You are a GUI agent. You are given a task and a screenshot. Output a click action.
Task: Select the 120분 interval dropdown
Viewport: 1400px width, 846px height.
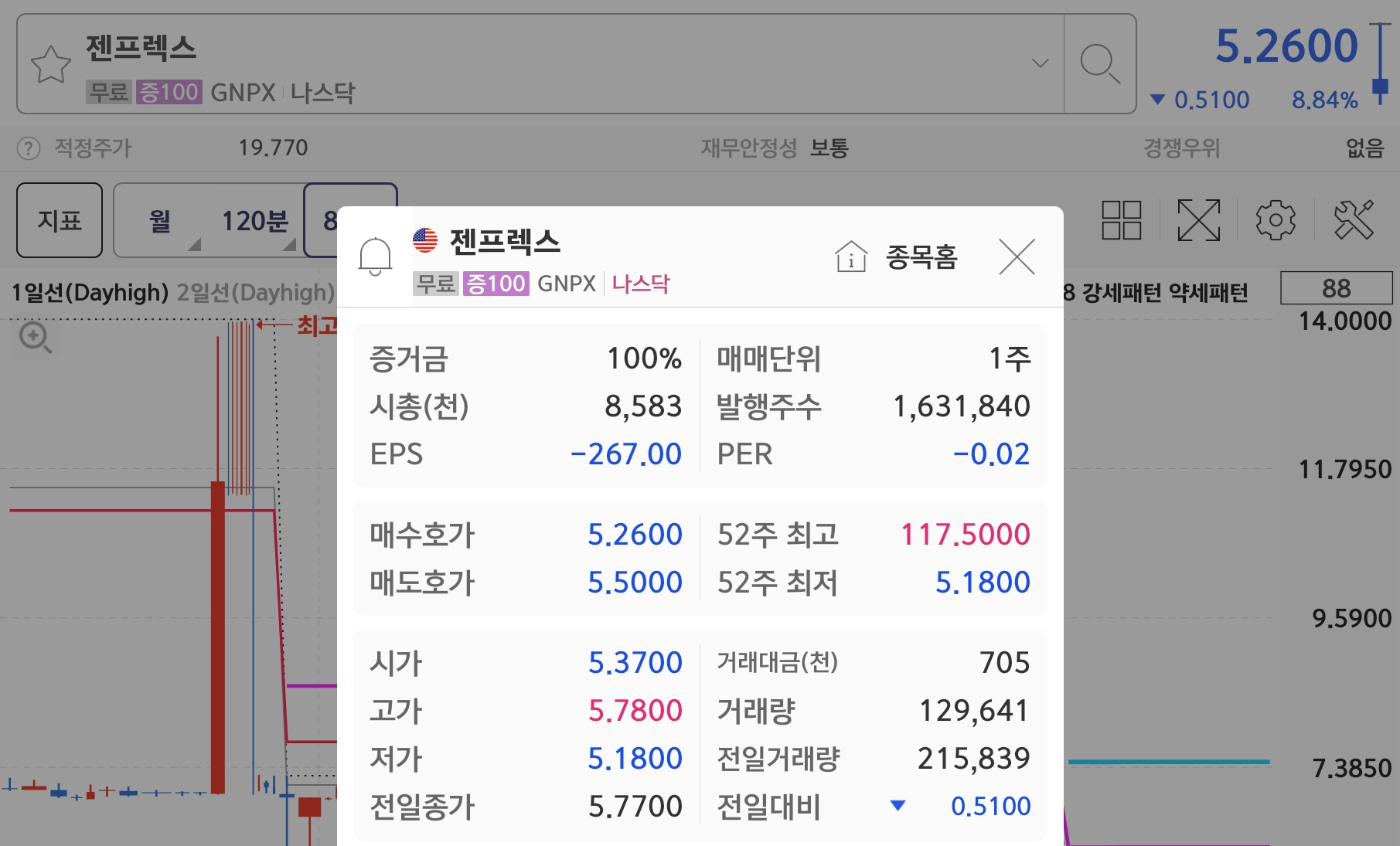[255, 221]
